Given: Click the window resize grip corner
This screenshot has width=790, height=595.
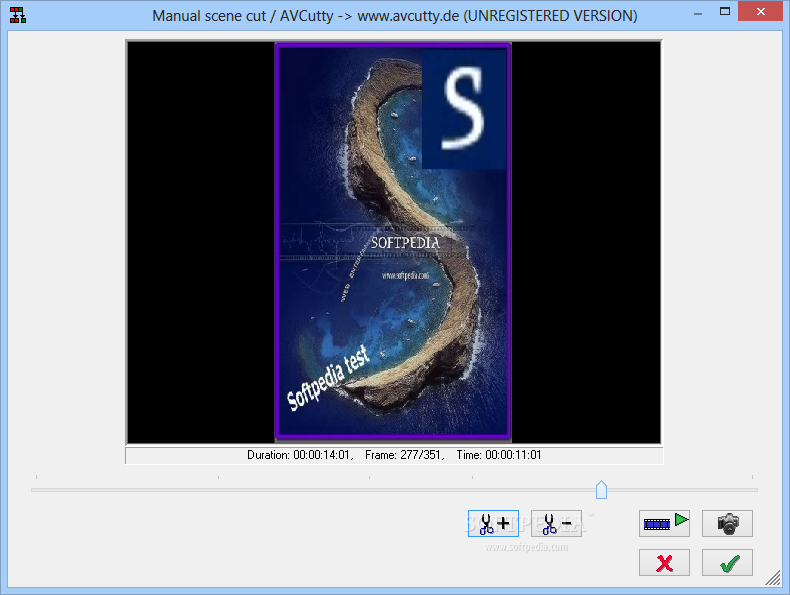Looking at the screenshot, I should [773, 578].
